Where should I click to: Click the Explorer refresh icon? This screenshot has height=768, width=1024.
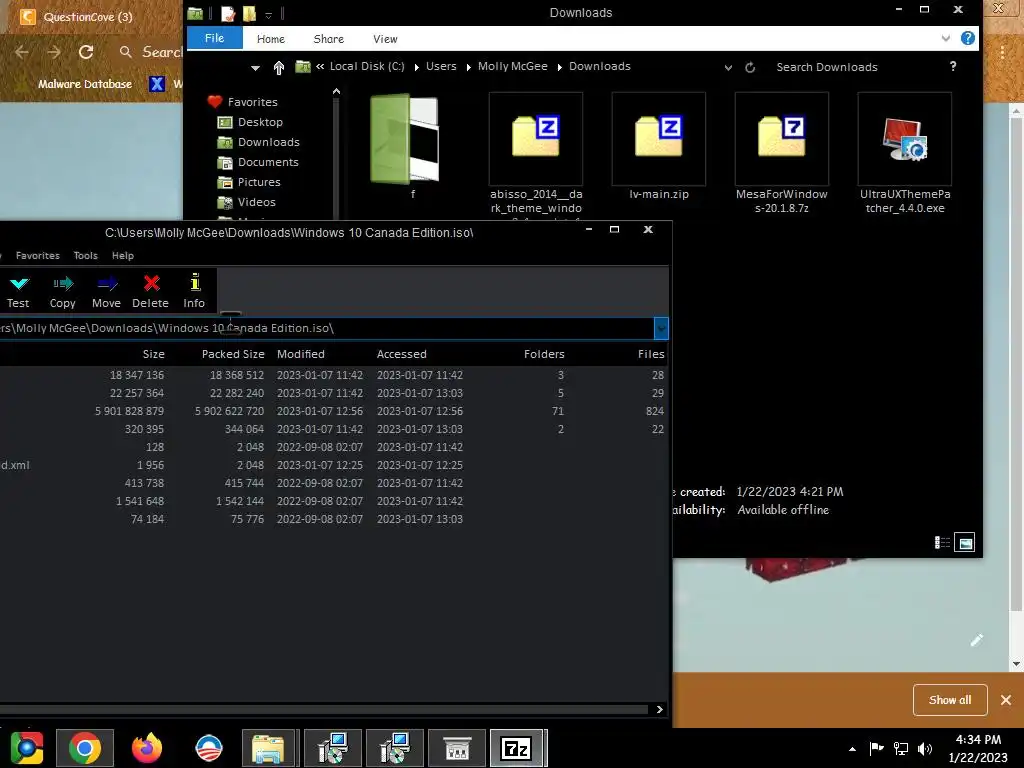coord(750,67)
